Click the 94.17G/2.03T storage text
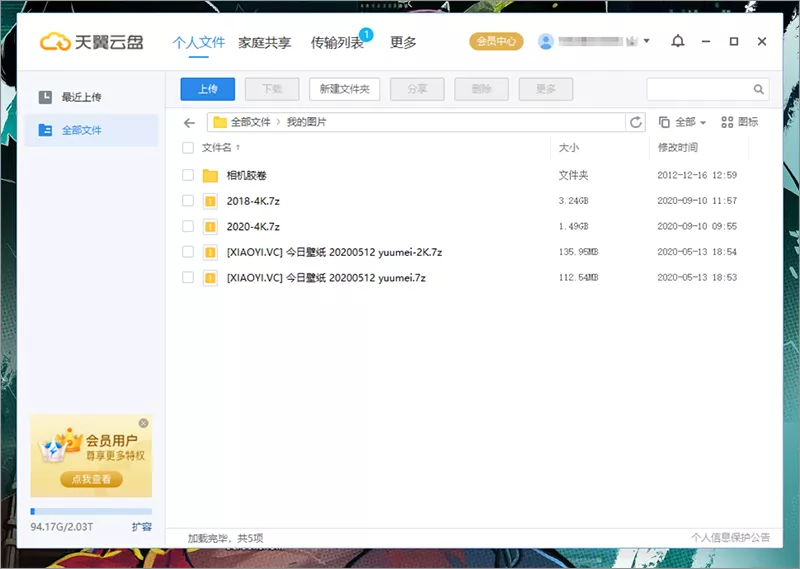Screen dimensions: 800x569 [x=62, y=527]
